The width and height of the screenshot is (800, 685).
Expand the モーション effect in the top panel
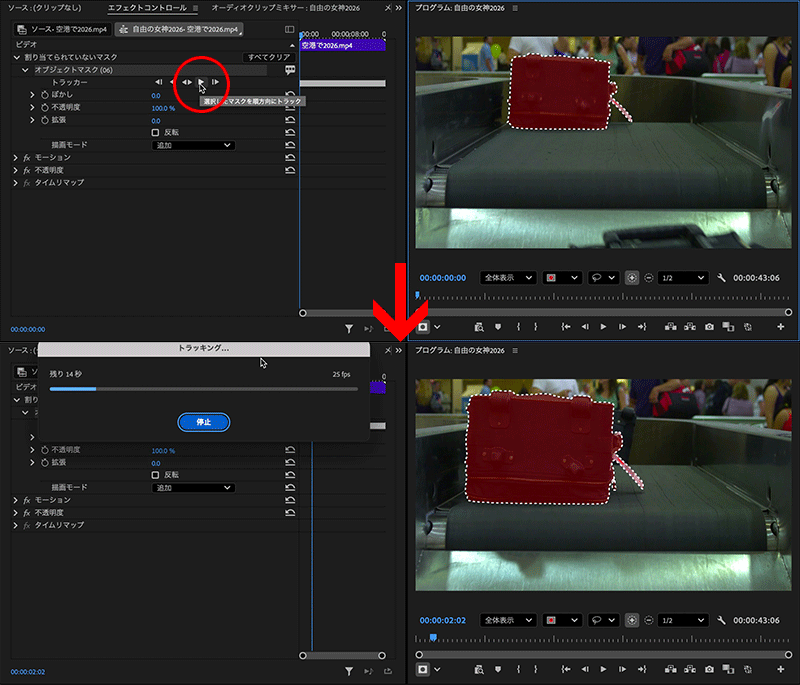tap(16, 158)
